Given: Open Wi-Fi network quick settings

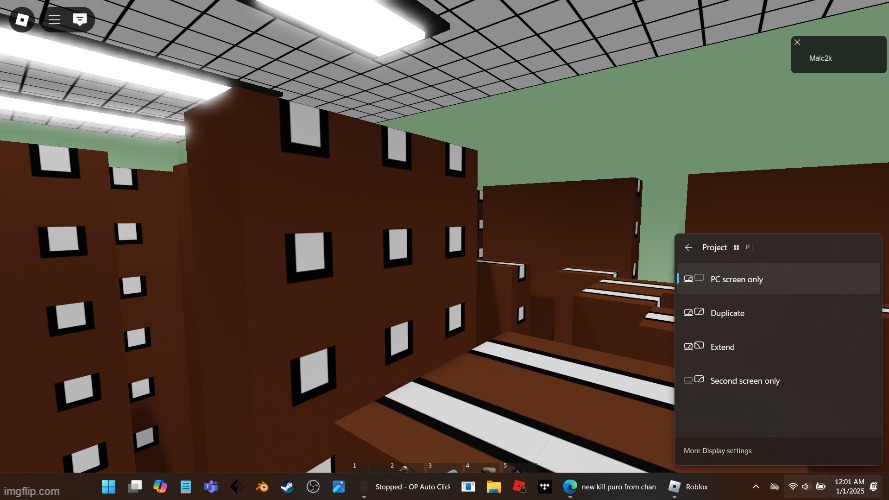Looking at the screenshot, I should click(793, 486).
